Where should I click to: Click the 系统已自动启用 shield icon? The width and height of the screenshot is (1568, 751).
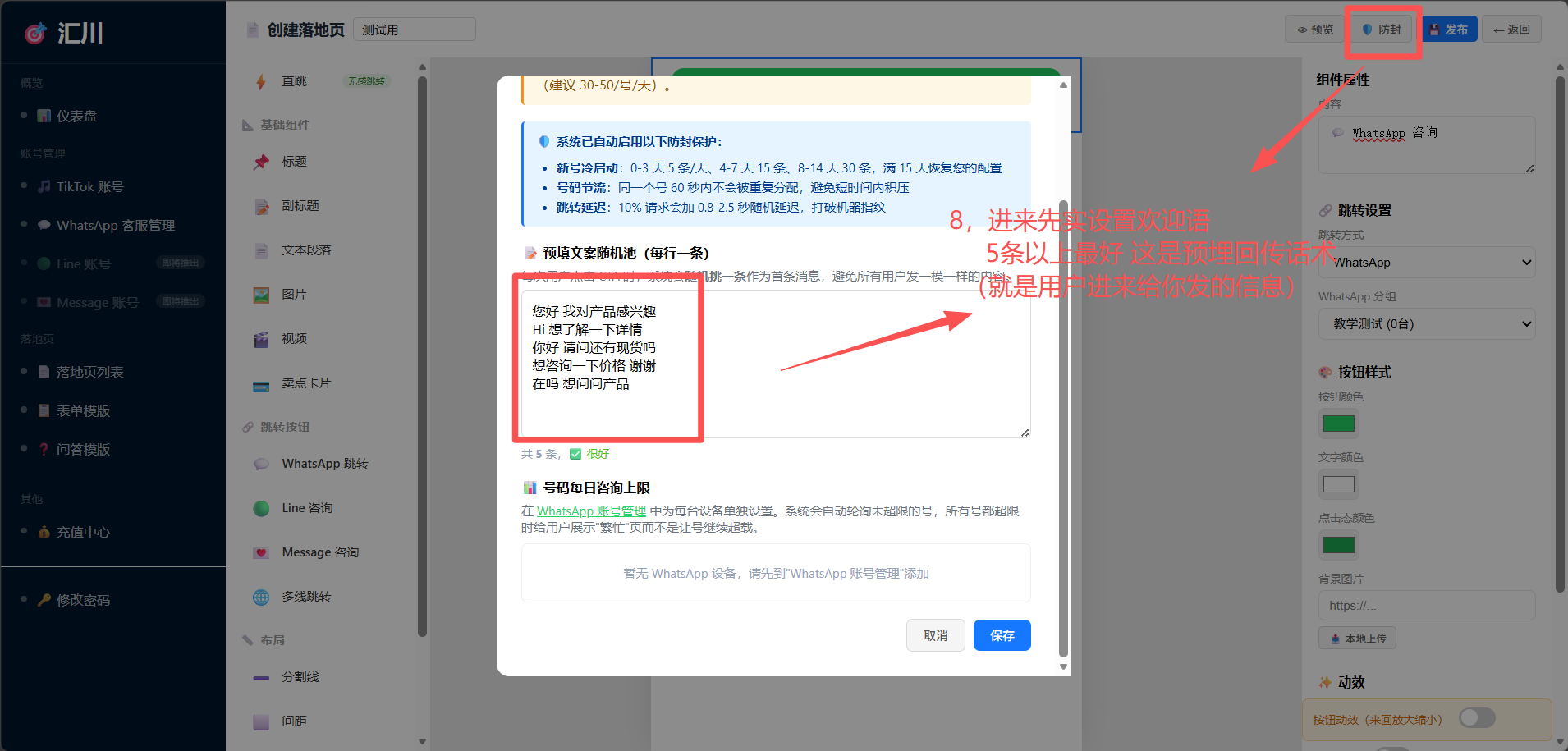543,142
